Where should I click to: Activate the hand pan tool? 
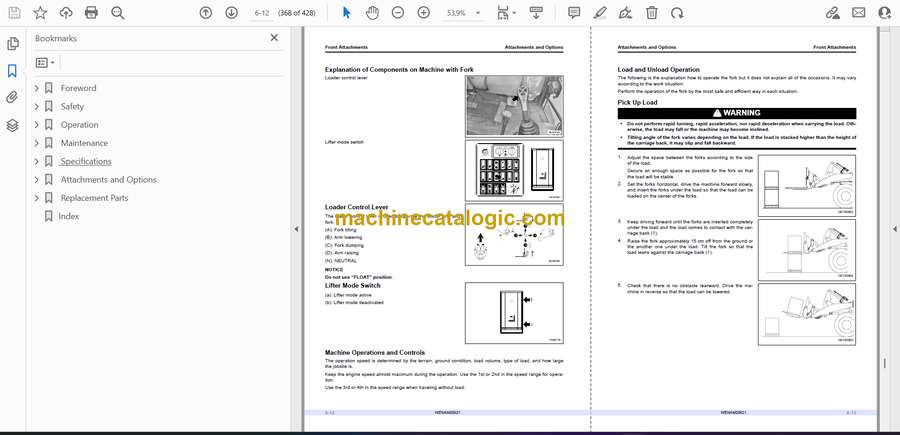pos(373,13)
